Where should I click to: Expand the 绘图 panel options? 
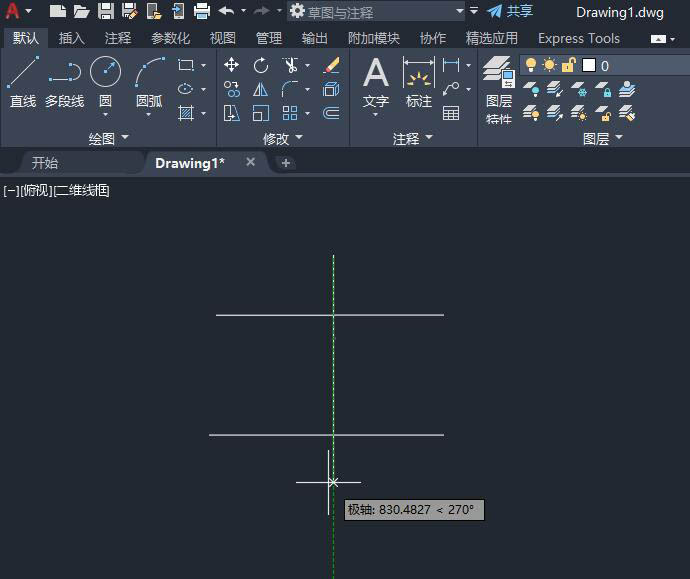click(108, 138)
